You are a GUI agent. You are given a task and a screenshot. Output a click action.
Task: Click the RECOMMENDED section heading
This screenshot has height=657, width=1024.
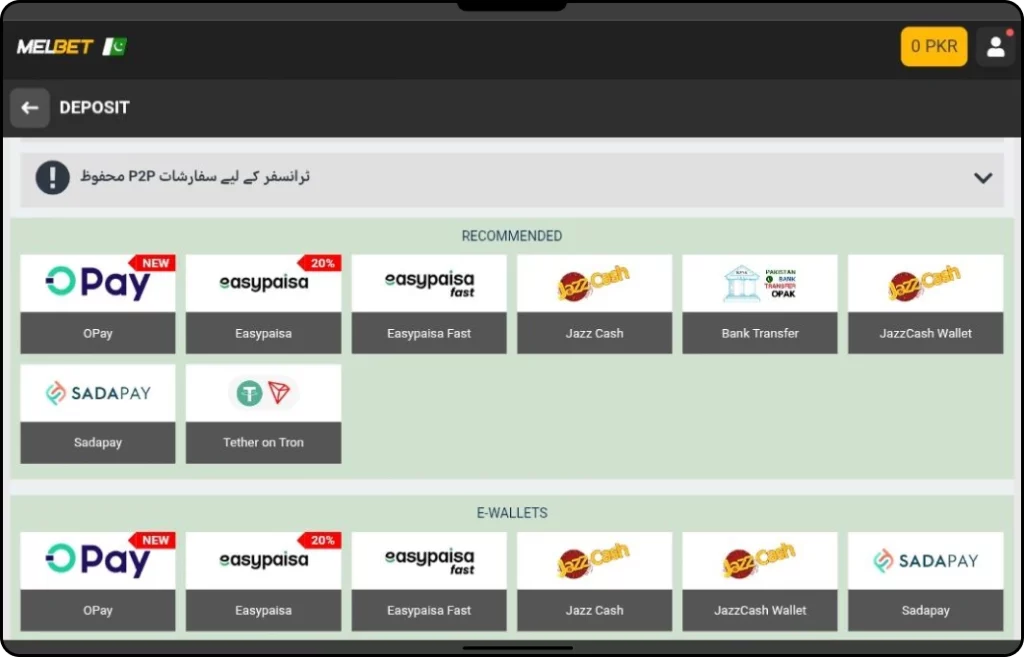tap(512, 236)
